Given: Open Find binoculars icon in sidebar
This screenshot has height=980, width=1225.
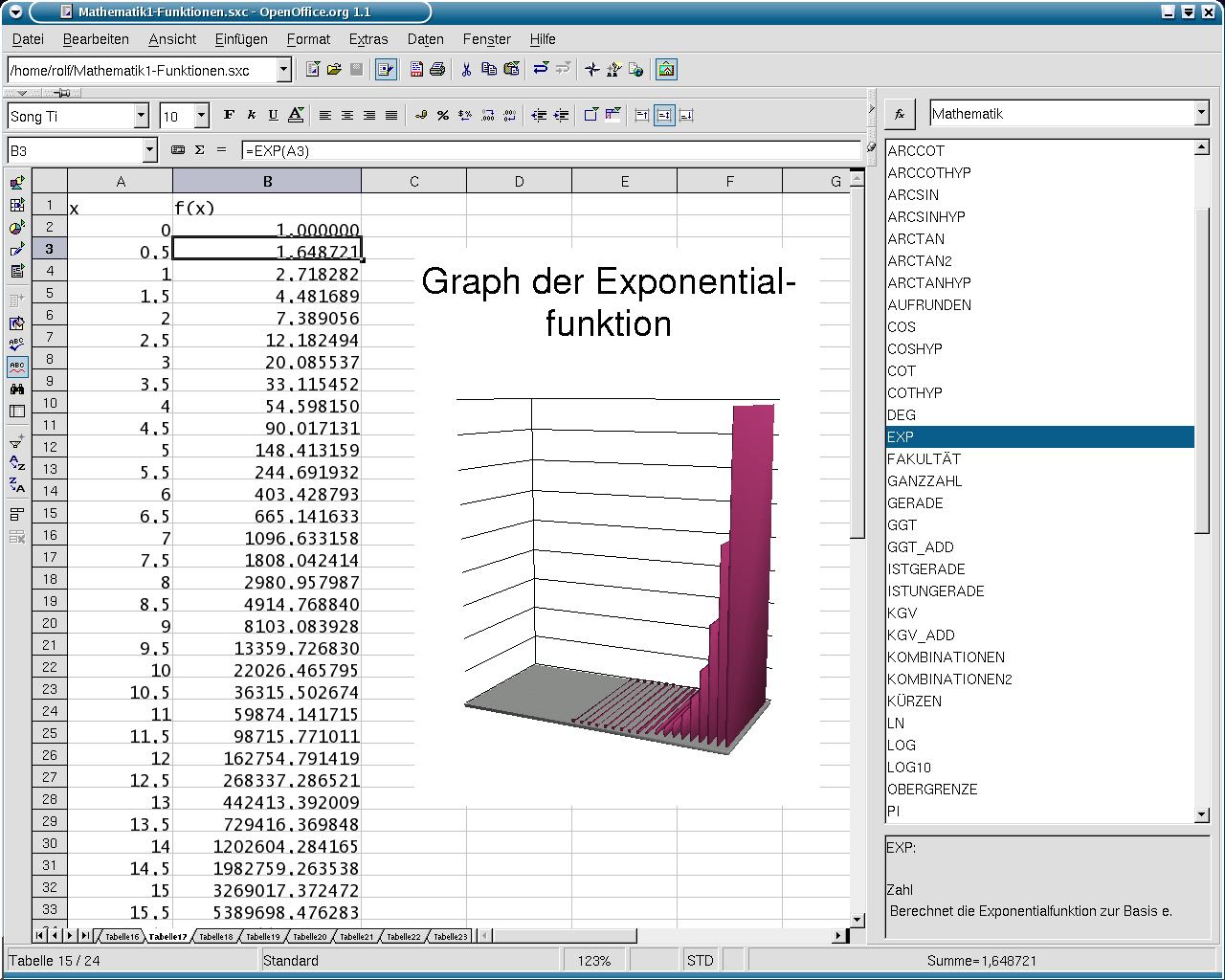Looking at the screenshot, I should click(16, 389).
